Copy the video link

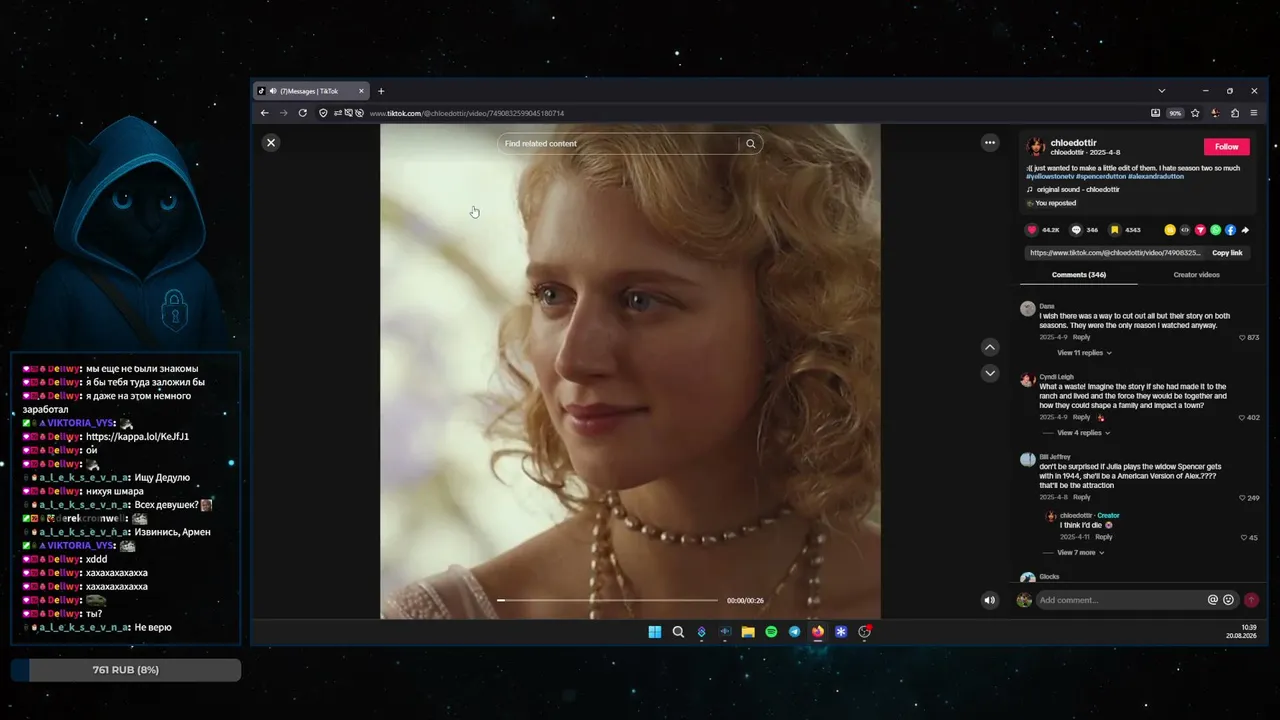click(1227, 253)
